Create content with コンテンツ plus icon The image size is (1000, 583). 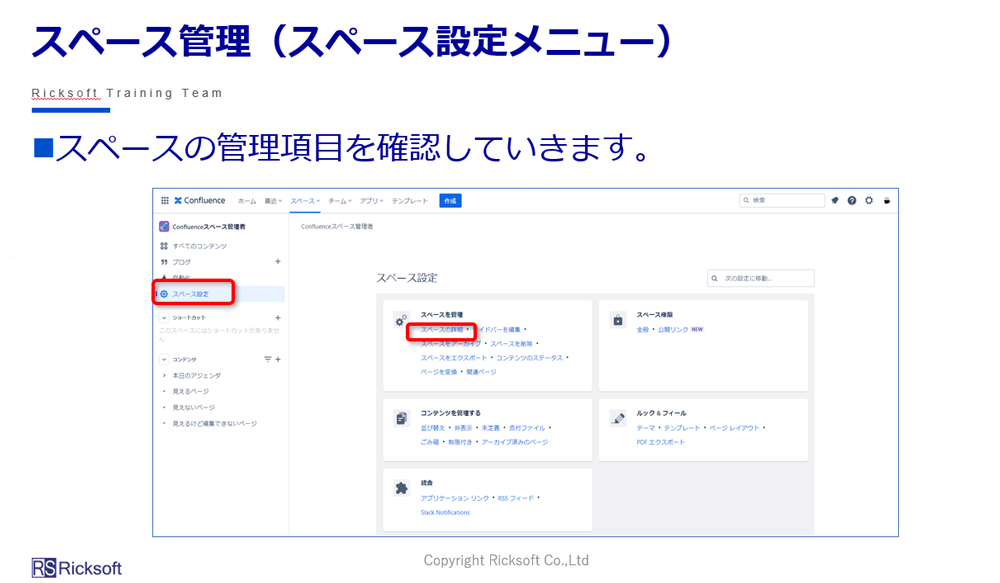(278, 359)
